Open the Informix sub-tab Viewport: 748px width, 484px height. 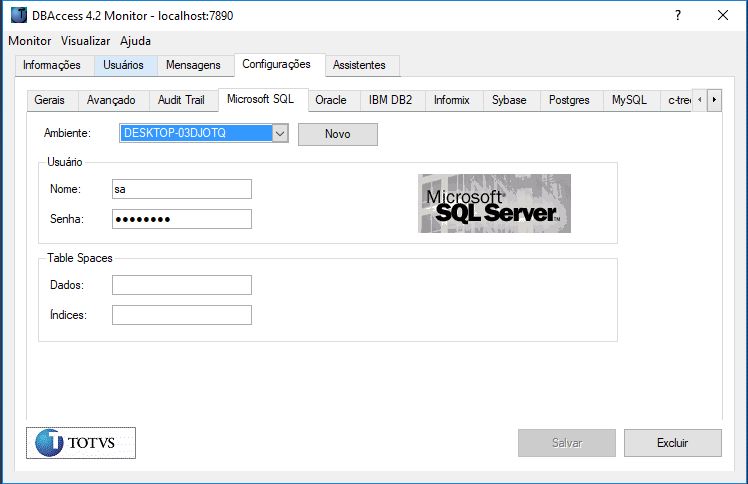click(x=452, y=100)
